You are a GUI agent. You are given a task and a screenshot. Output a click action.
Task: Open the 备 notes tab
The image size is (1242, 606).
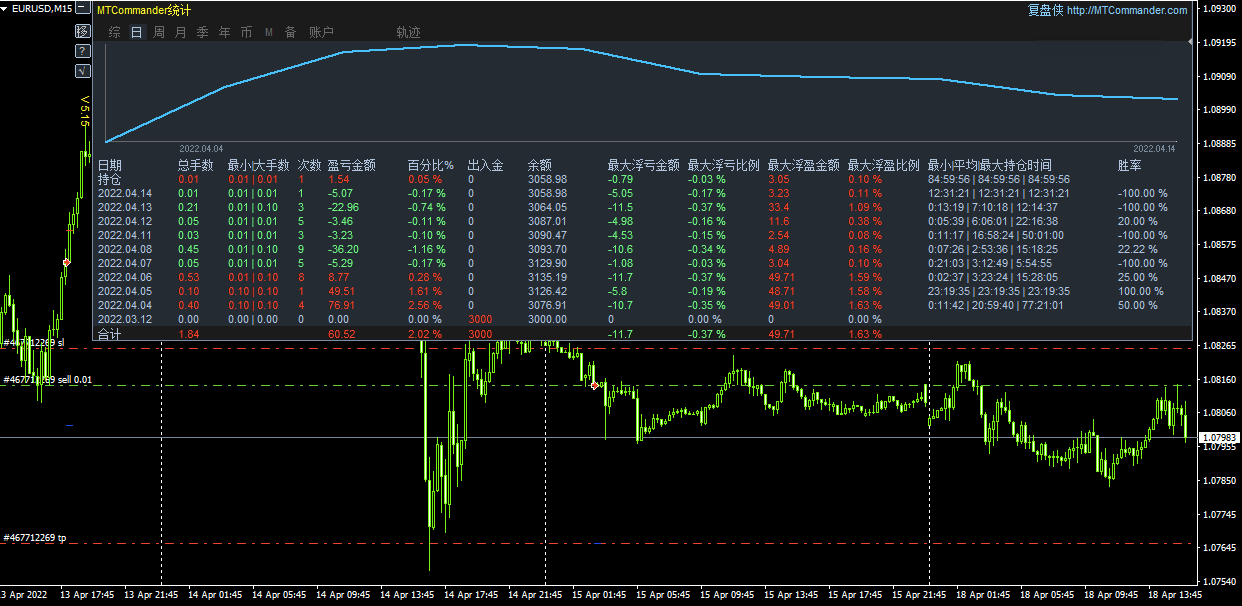(x=290, y=32)
